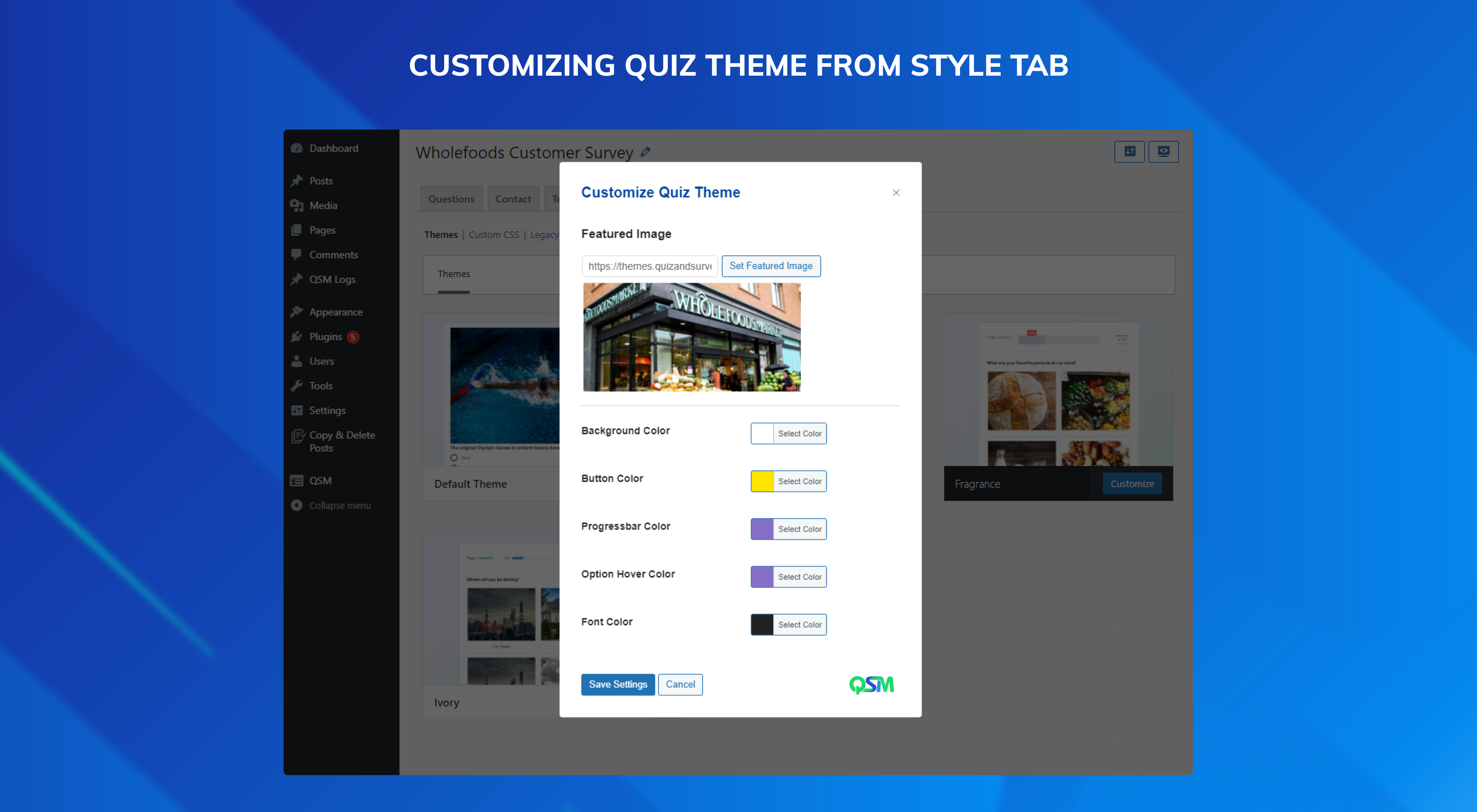Click the black Font Color swatch
Image resolution: width=1477 pixels, height=812 pixels.
762,625
